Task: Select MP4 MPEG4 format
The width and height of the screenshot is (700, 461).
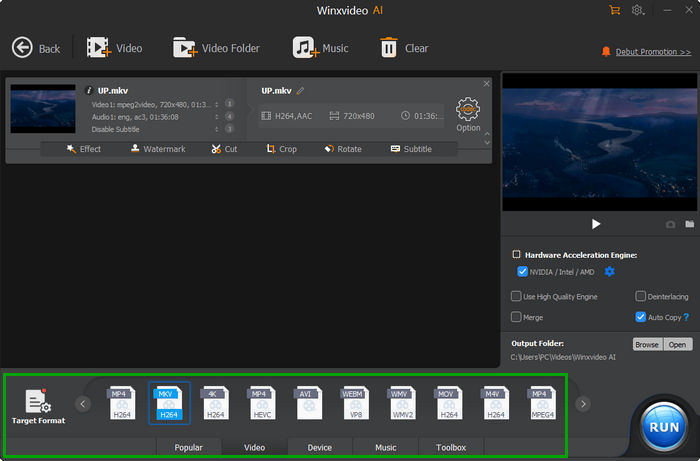Action: [x=542, y=403]
